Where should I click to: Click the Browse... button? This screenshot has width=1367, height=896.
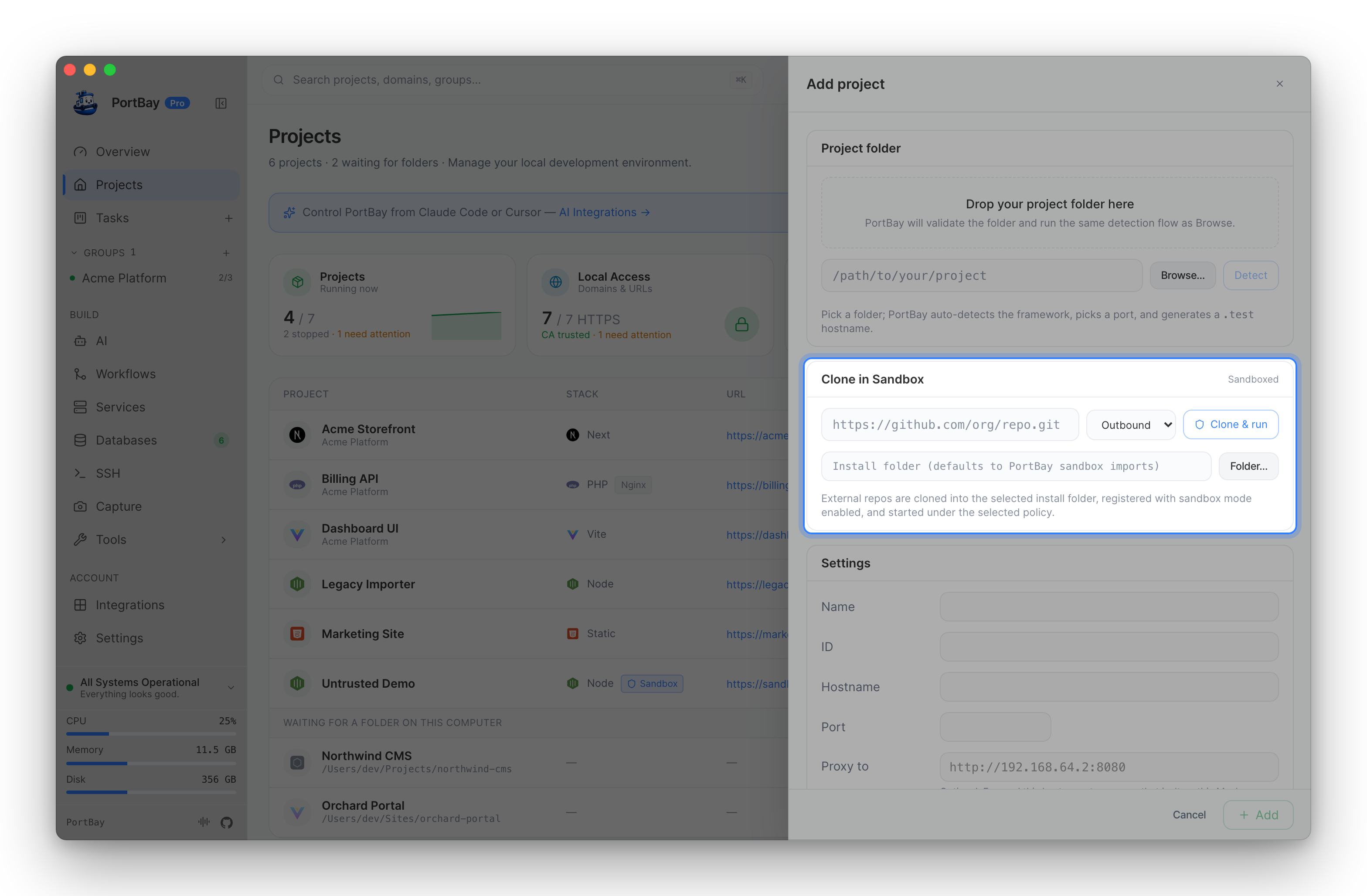pyautogui.click(x=1183, y=276)
